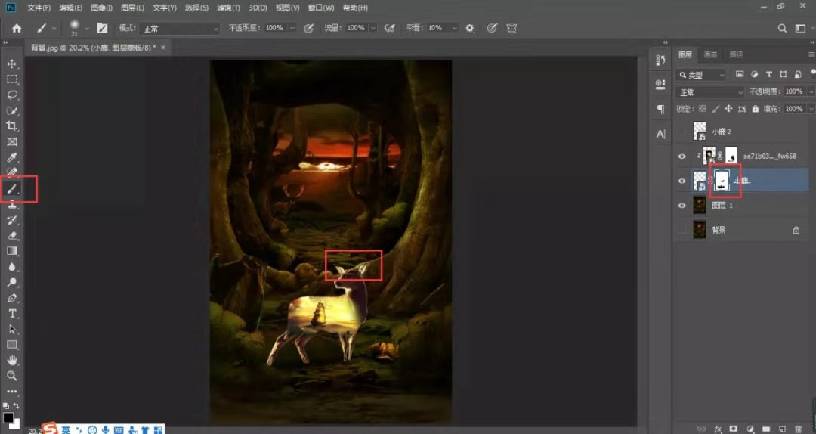
Task: Switch to the Channels tab in layers panel
Action: [x=710, y=54]
